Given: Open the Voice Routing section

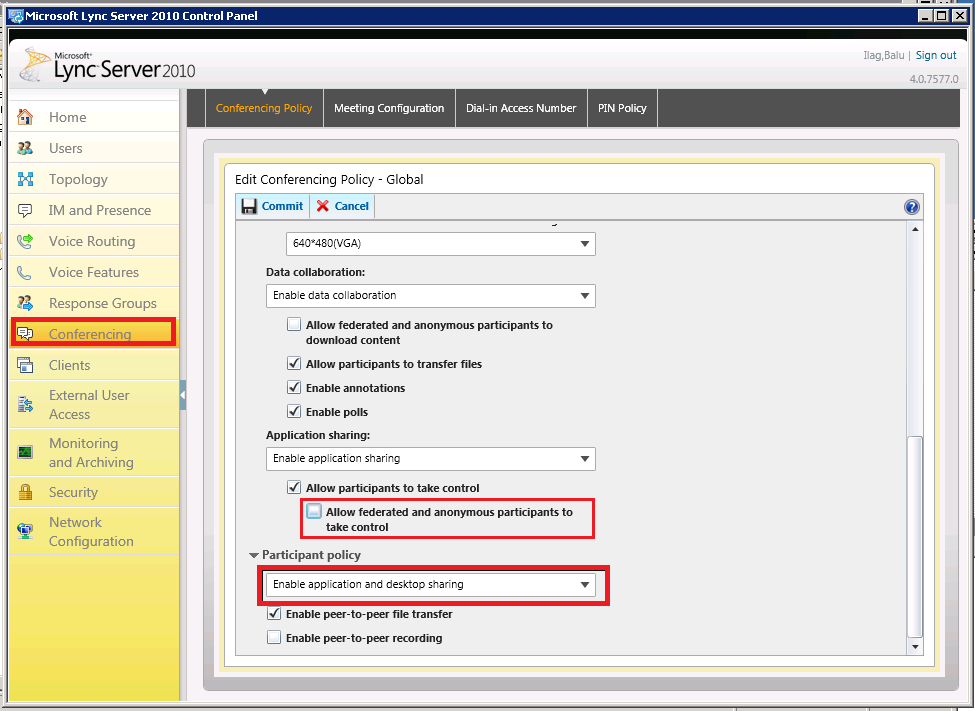Looking at the screenshot, I should (95, 241).
